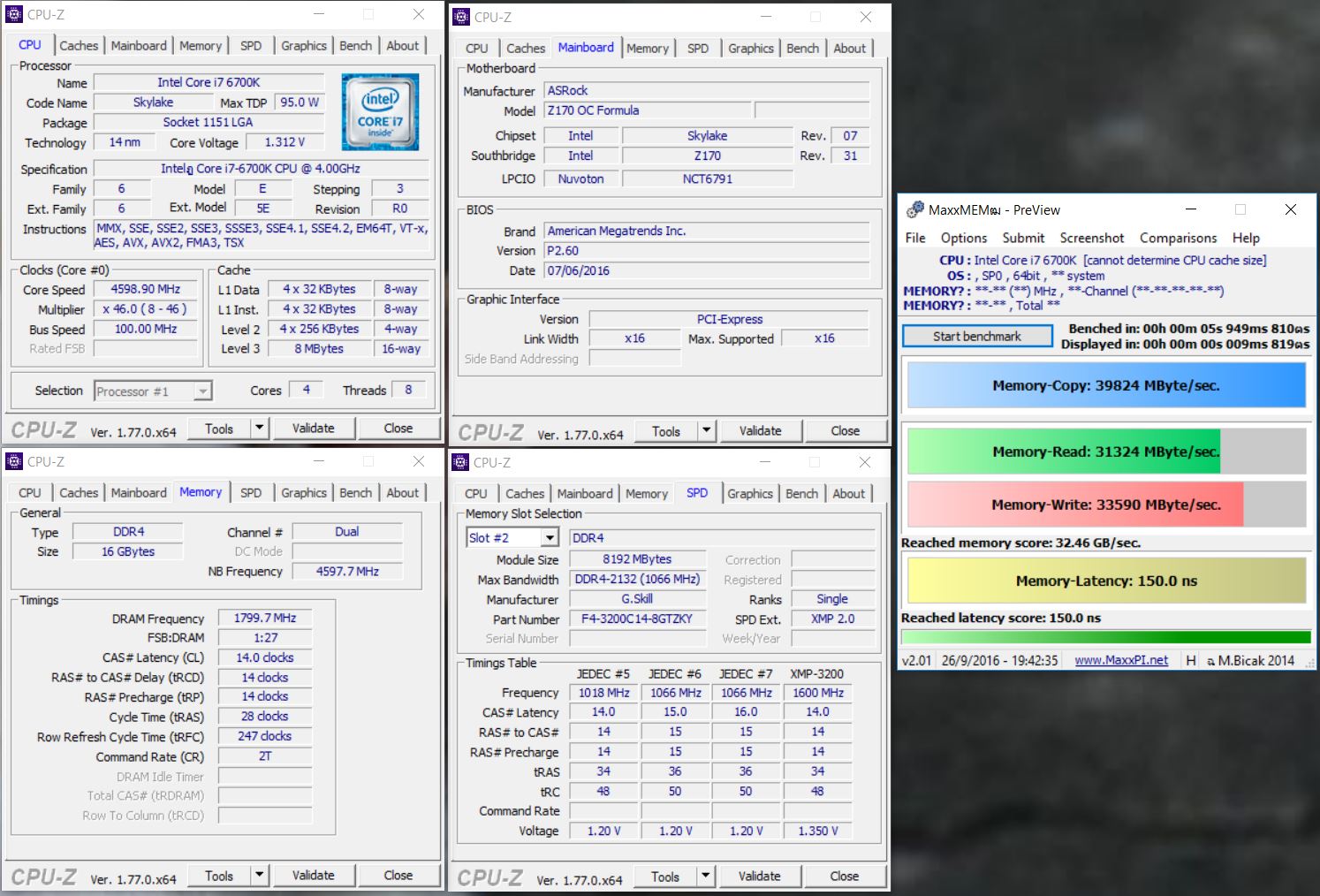1320x896 pixels.
Task: Click the Intel Core i7 inside logo
Action: click(x=380, y=111)
